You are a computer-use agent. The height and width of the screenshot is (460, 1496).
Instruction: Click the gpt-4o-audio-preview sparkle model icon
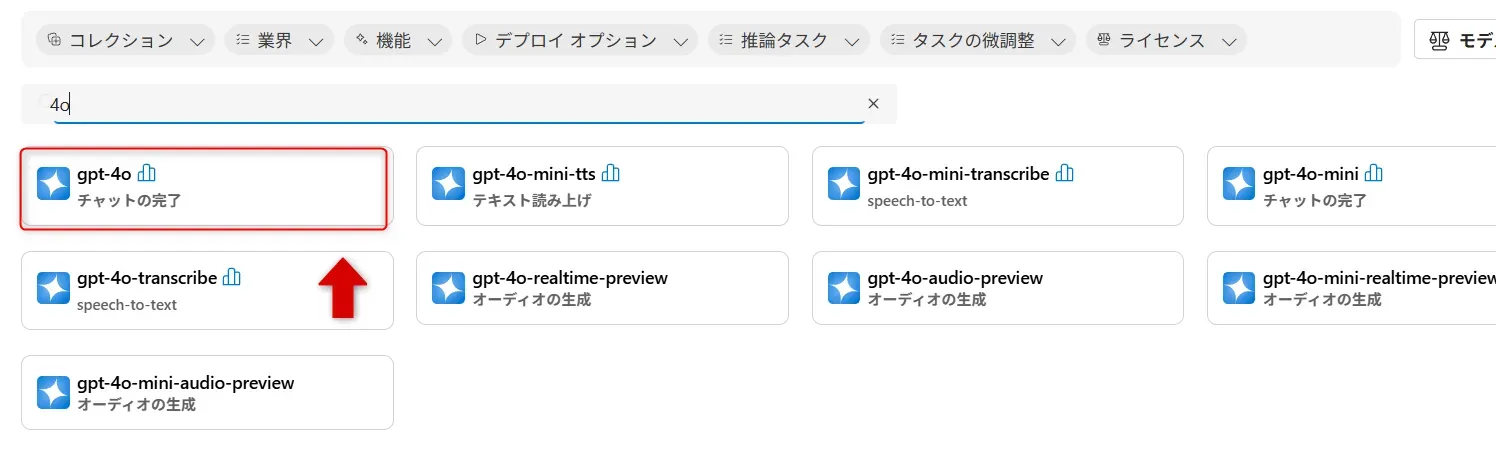pos(844,288)
